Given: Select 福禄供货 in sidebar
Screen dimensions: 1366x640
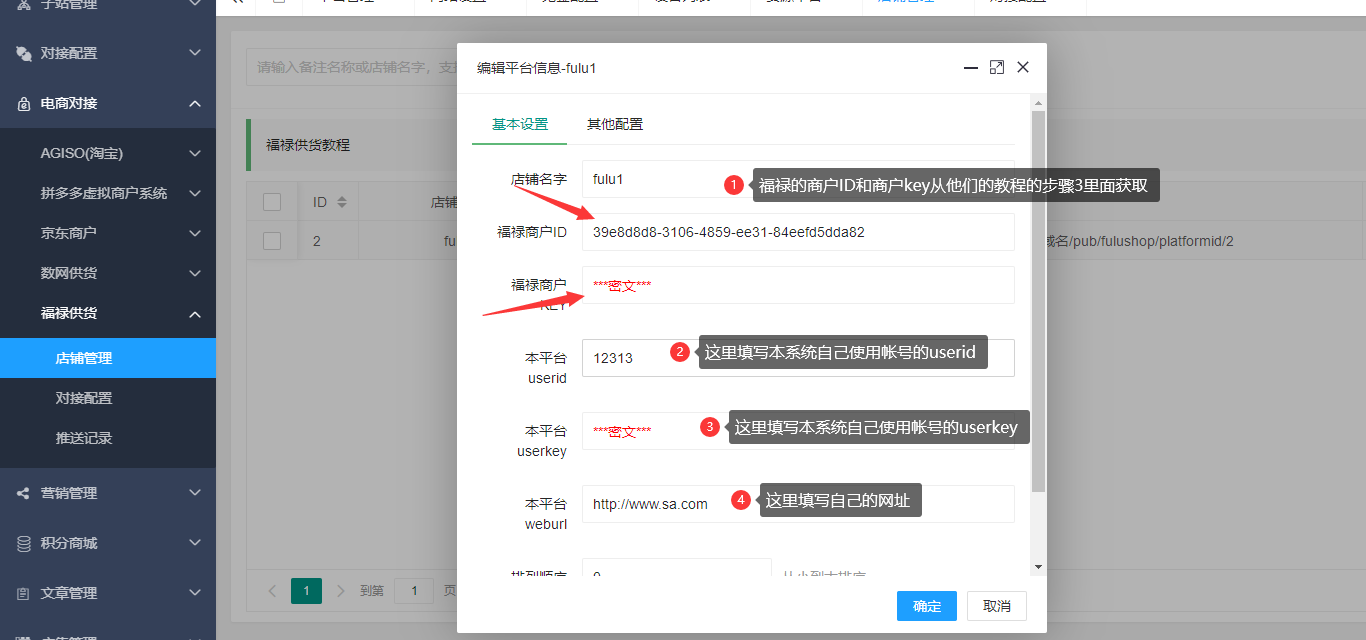Looking at the screenshot, I should tap(108, 313).
